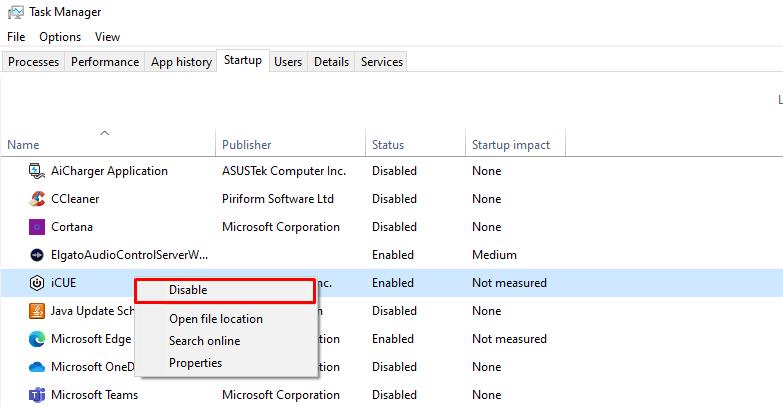Switch to the Performance tab

(x=105, y=62)
